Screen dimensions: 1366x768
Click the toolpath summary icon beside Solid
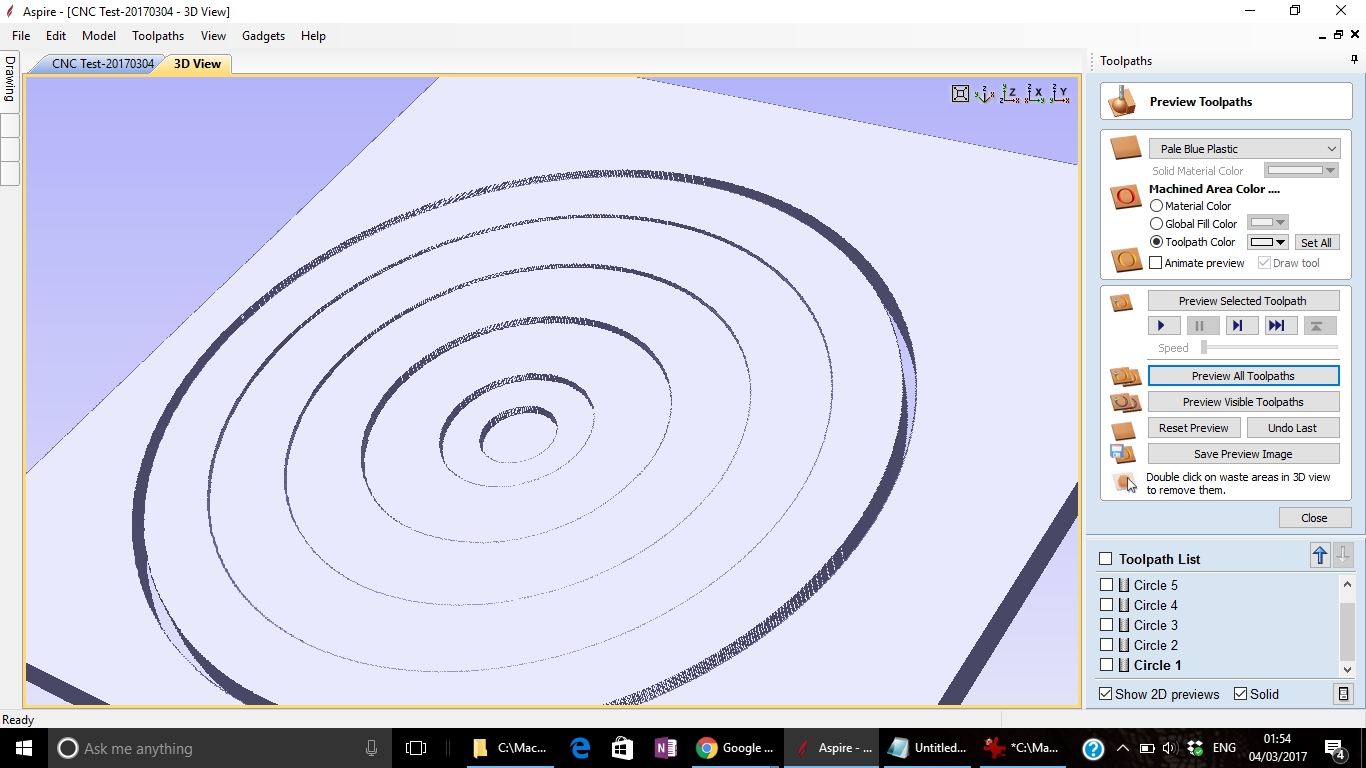click(1343, 694)
